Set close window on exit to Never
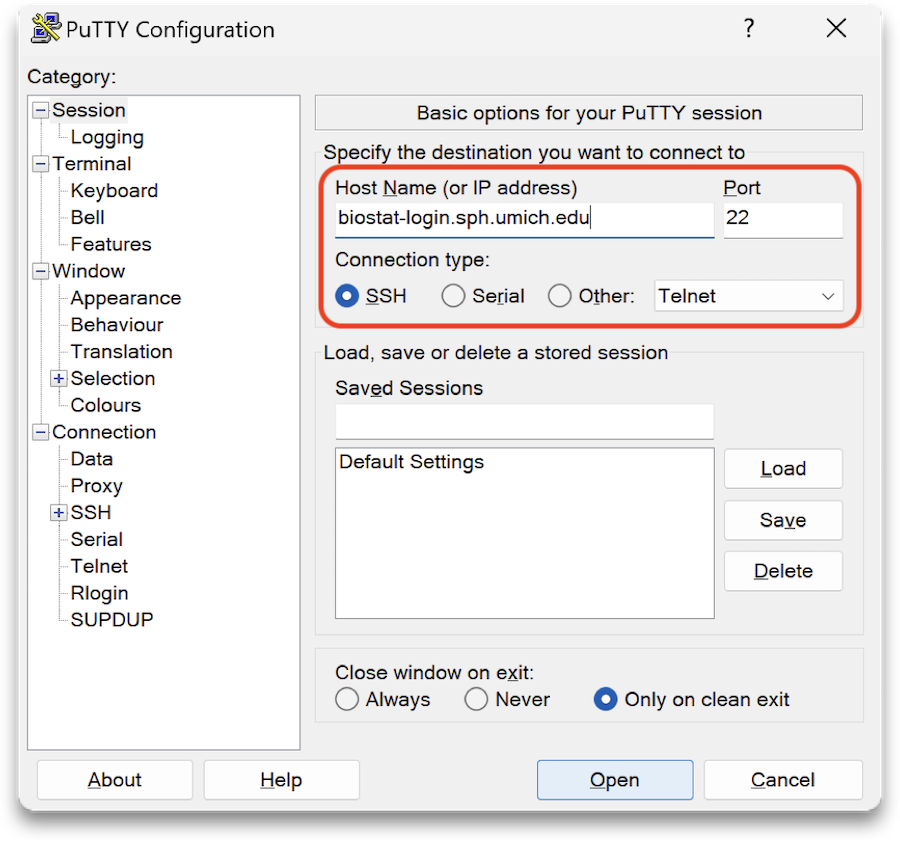900x844 pixels. [476, 700]
